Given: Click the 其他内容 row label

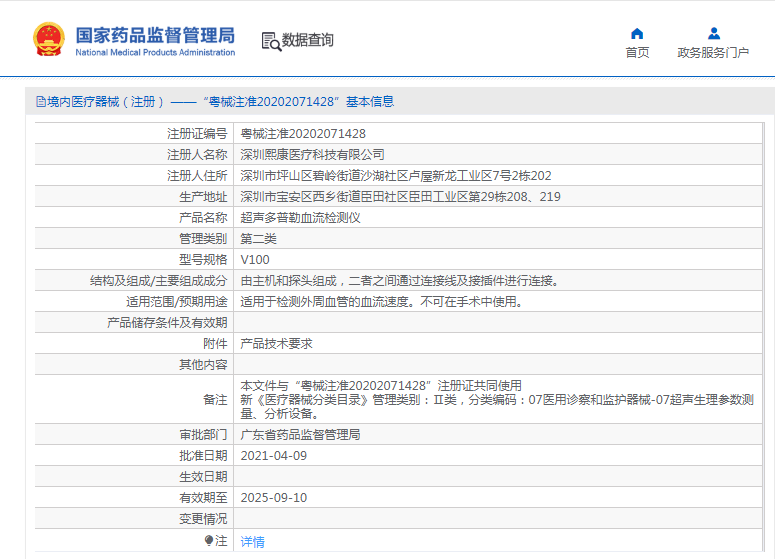Looking at the screenshot, I should 203,365.
